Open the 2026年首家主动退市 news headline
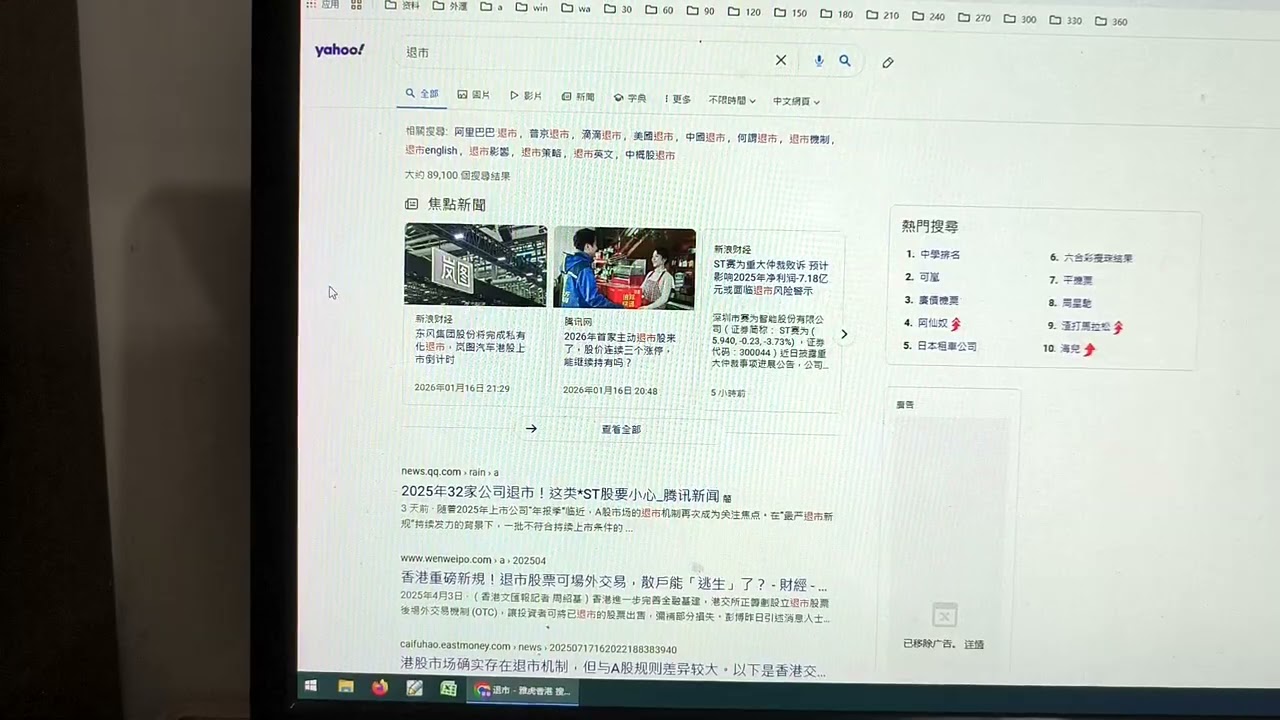The height and width of the screenshot is (720, 1280). [620, 350]
